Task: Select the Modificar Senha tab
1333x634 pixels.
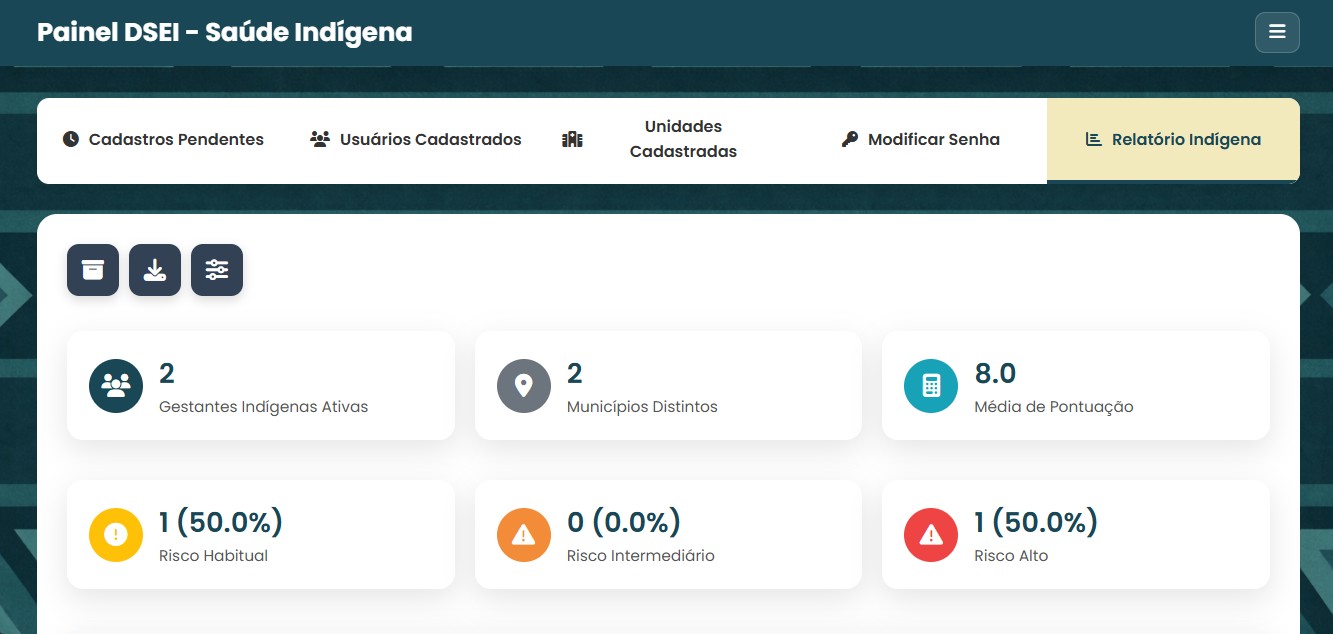Action: pyautogui.click(x=920, y=140)
